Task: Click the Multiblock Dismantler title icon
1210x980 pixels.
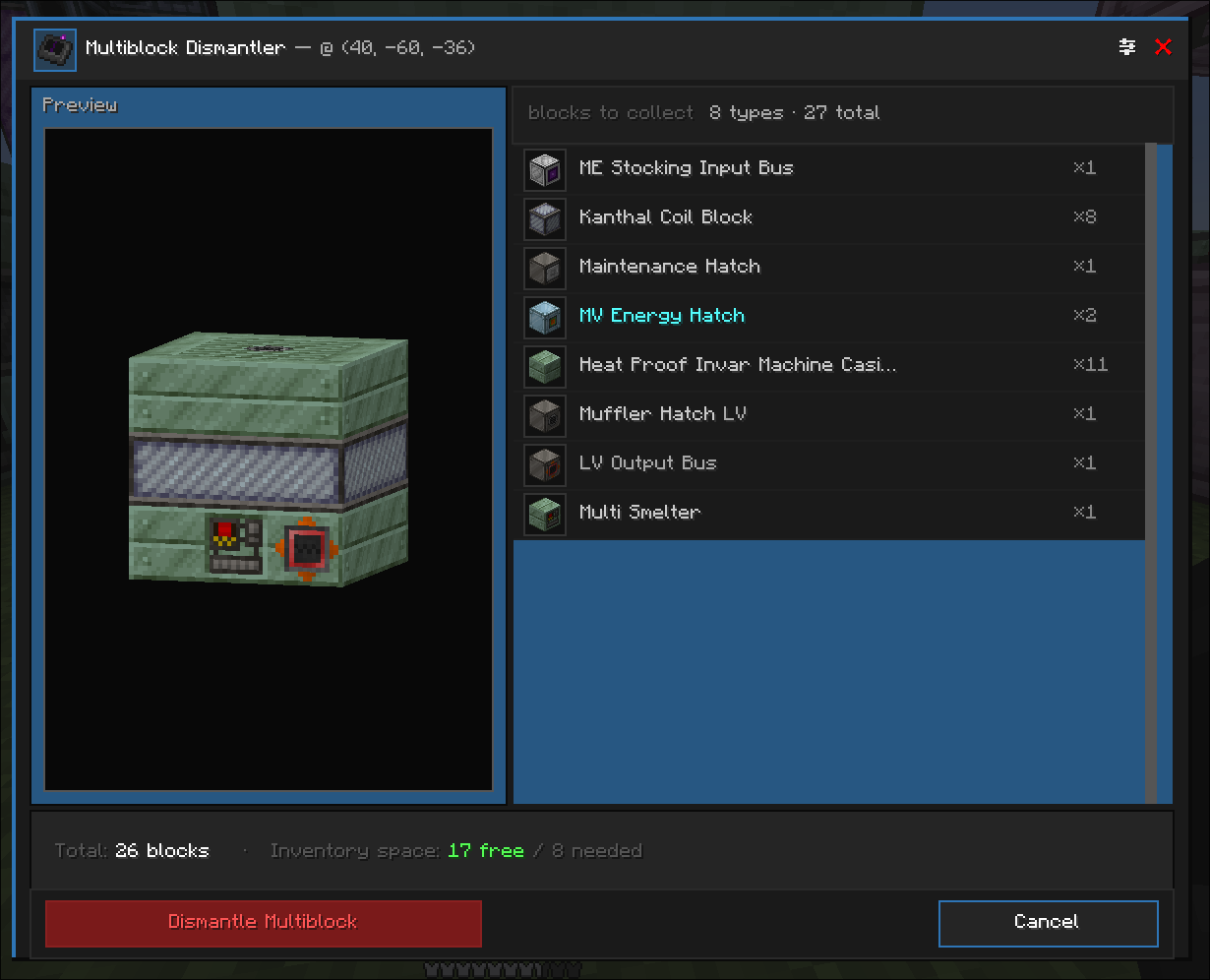Action: click(54, 49)
